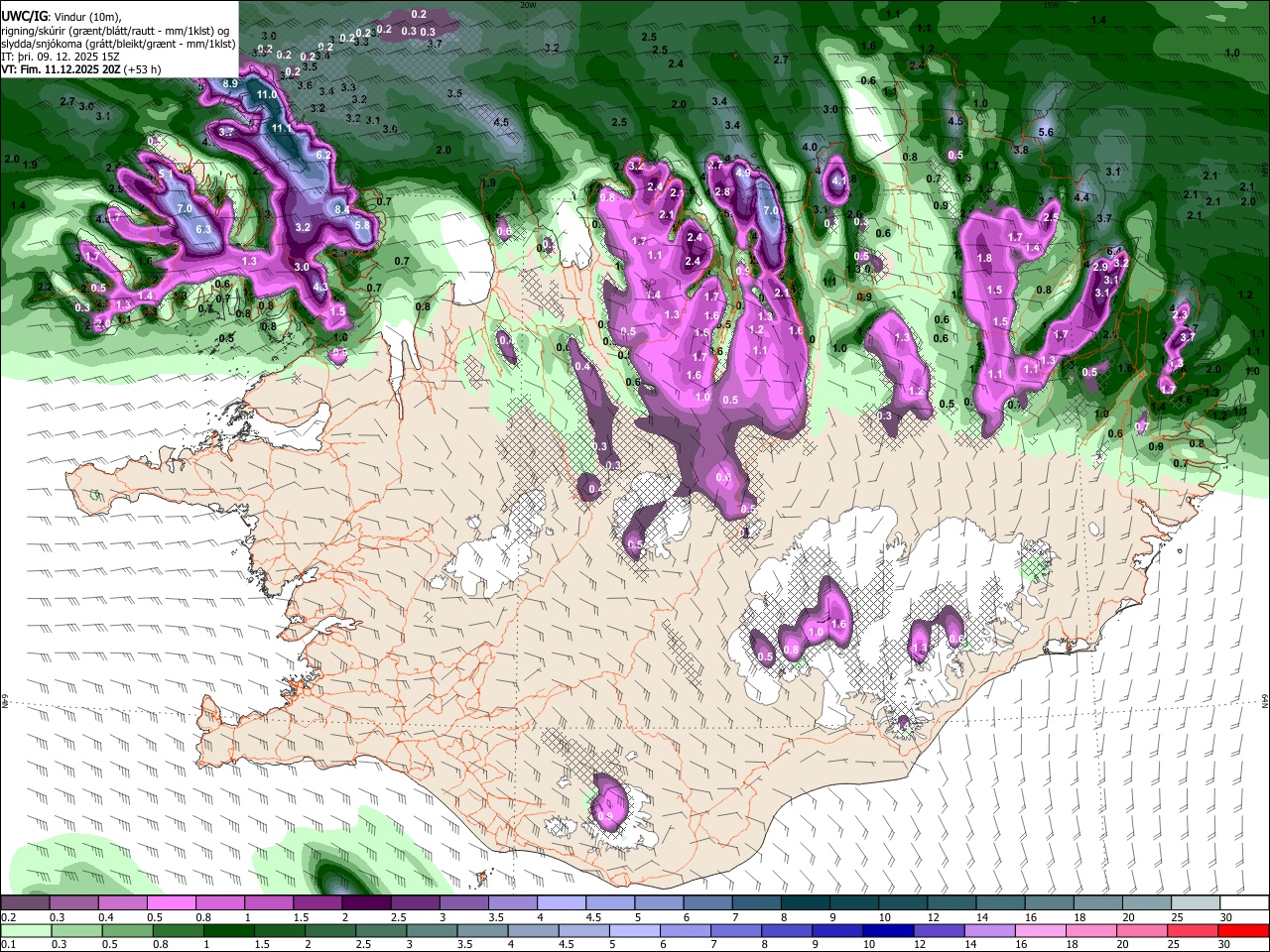1270x952 pixels.
Task: Click the 11.1 precipitation value on the map
Action: click(282, 129)
